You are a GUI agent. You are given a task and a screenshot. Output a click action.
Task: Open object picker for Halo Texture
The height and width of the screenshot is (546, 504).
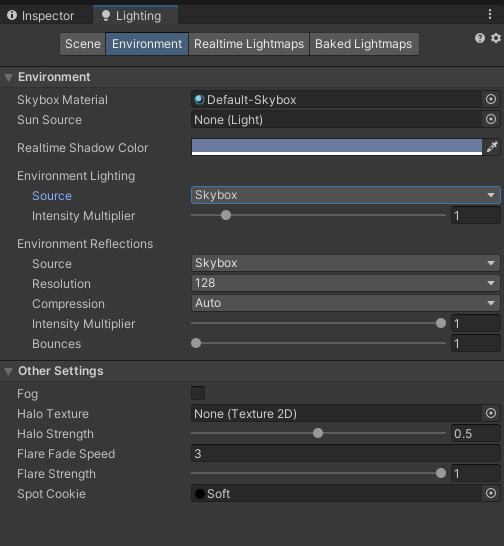point(491,413)
